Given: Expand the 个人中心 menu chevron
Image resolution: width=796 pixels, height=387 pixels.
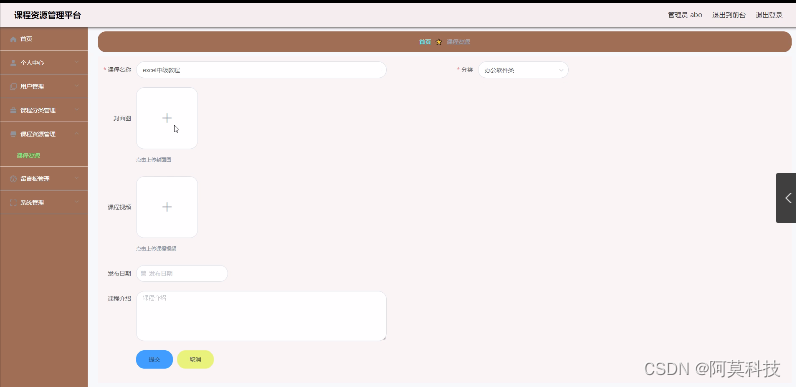Looking at the screenshot, I should [77, 62].
